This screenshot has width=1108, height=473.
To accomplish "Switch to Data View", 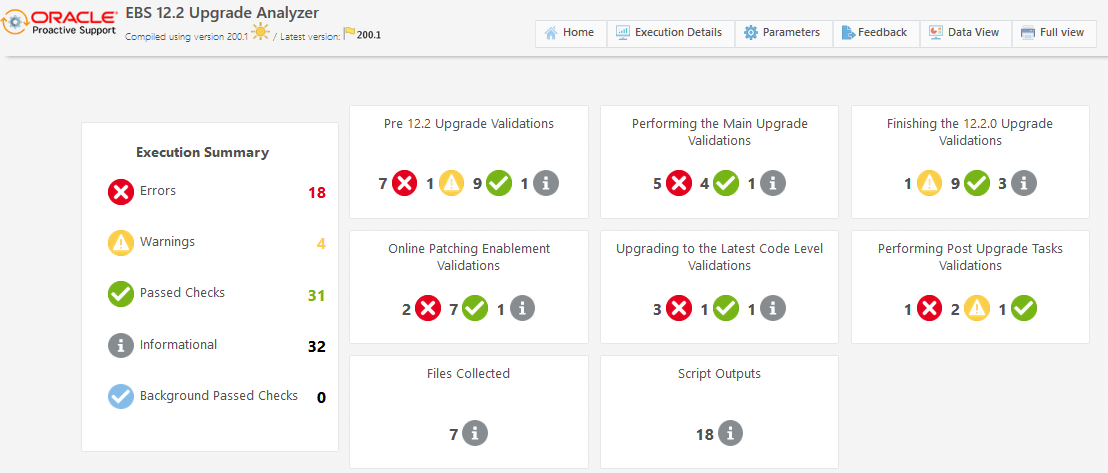I will pos(964,33).
